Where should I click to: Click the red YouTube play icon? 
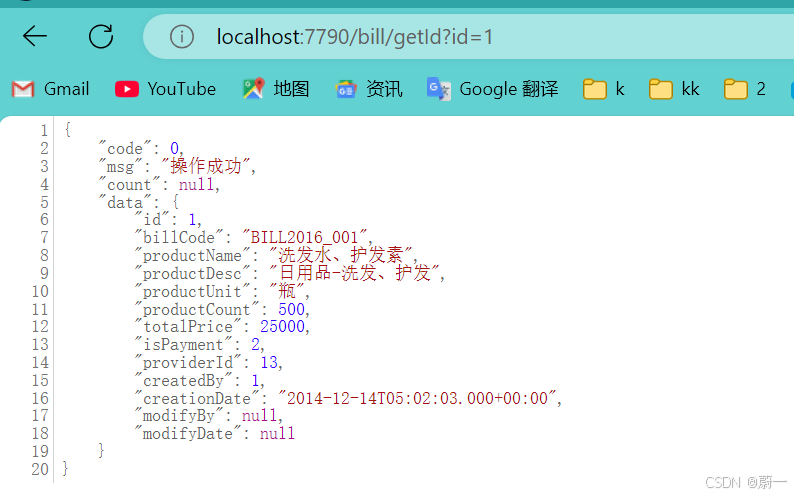tap(127, 90)
